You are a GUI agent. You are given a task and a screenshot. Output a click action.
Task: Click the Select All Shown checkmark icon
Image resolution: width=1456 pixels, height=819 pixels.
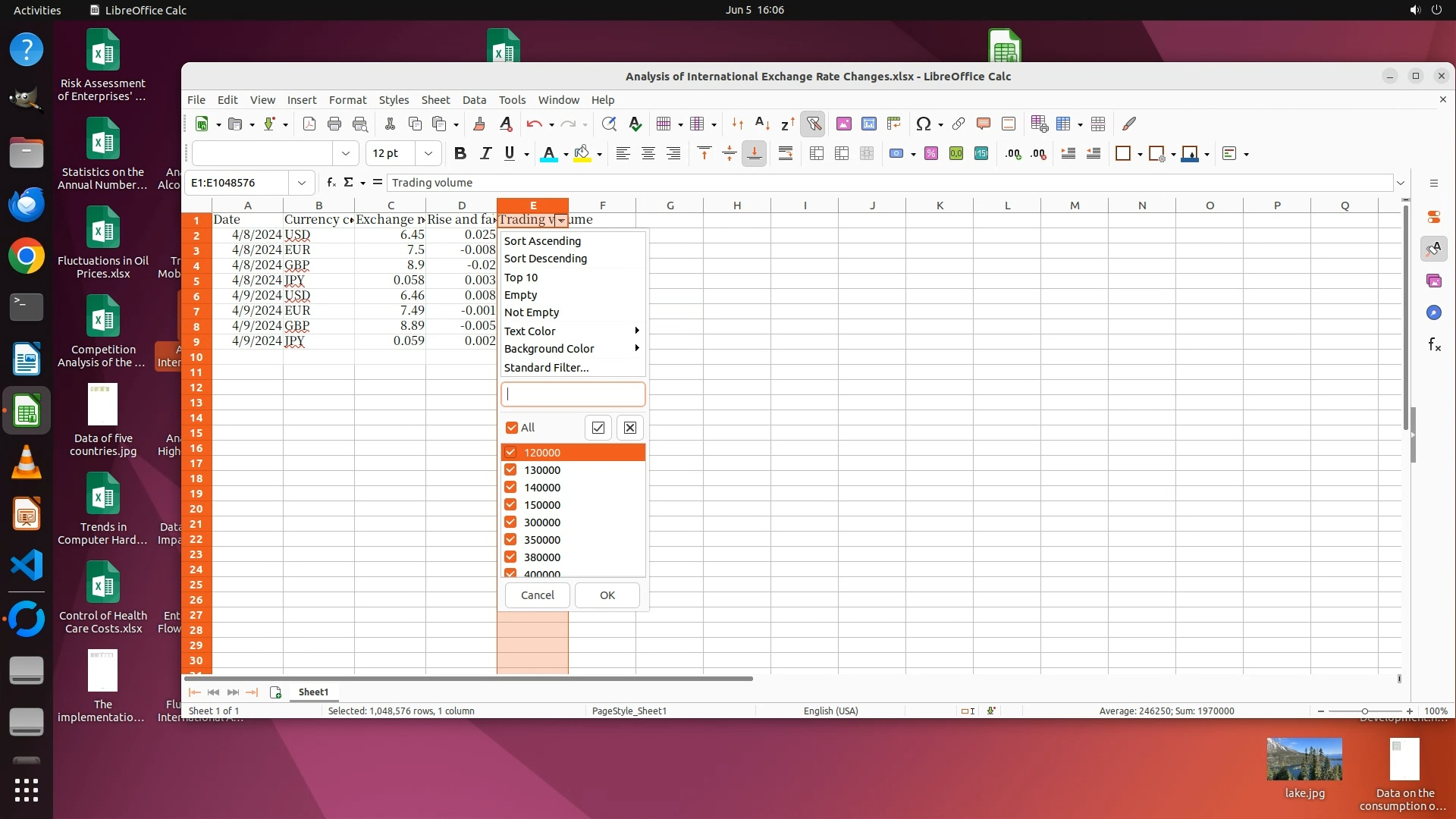pos(598,428)
